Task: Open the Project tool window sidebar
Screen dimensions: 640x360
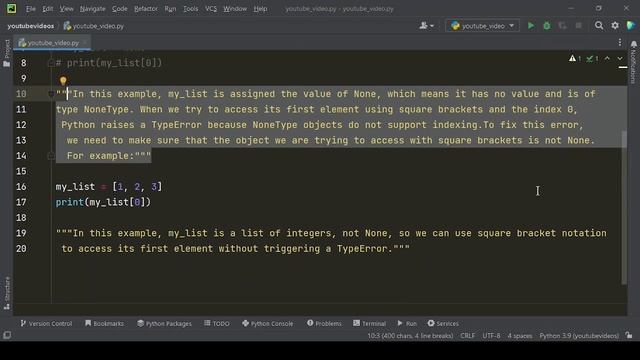Action: [x=7, y=53]
